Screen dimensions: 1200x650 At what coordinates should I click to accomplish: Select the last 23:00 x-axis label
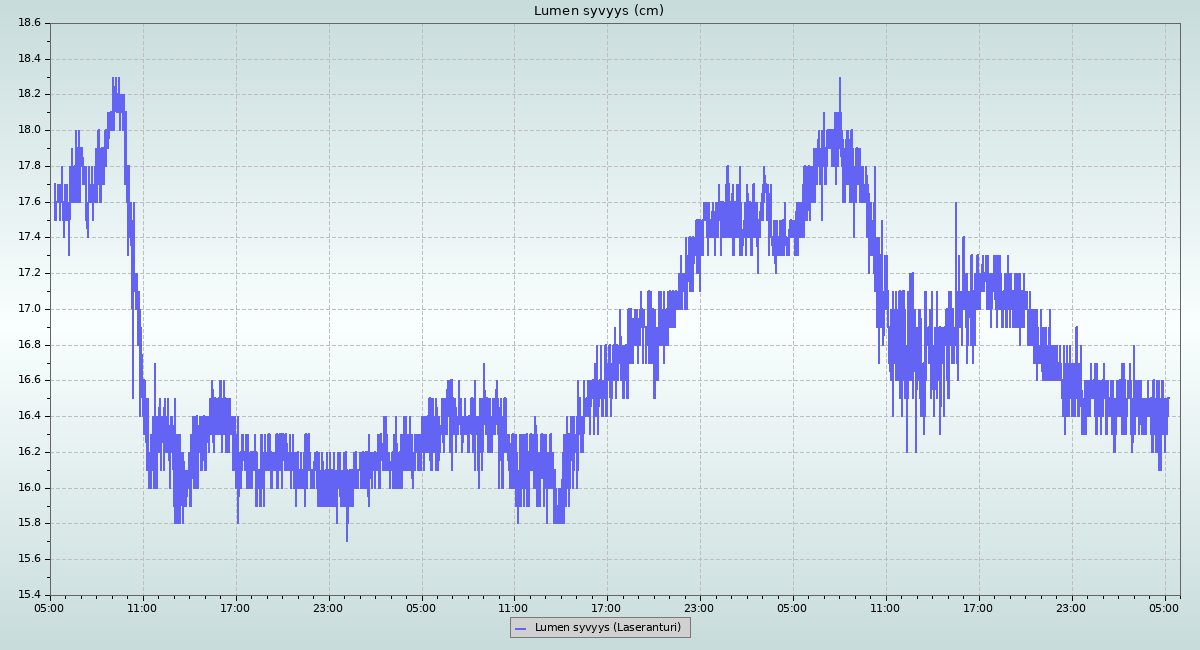click(1071, 608)
